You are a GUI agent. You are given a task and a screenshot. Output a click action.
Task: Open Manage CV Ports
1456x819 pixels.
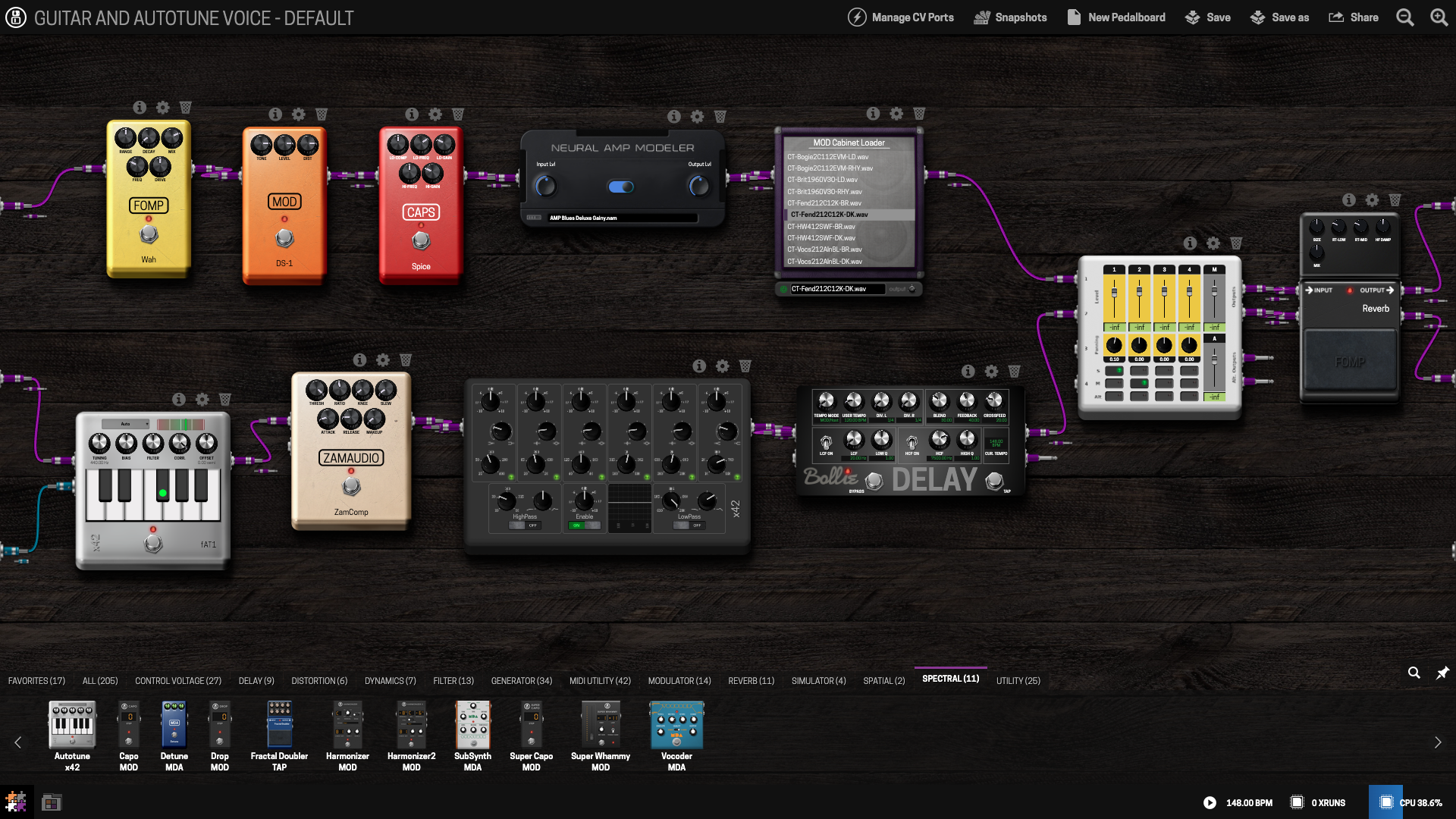(x=901, y=17)
